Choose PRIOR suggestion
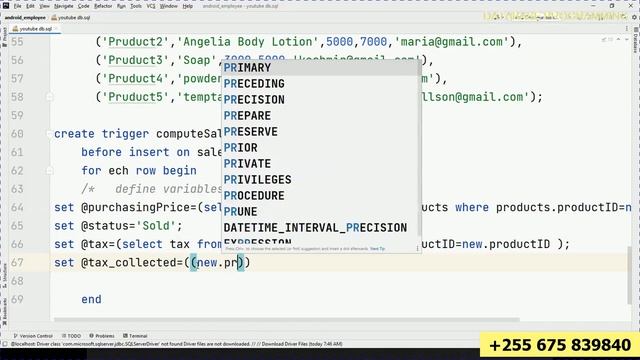Image resolution: width=640 pixels, height=360 pixels. (x=320, y=147)
